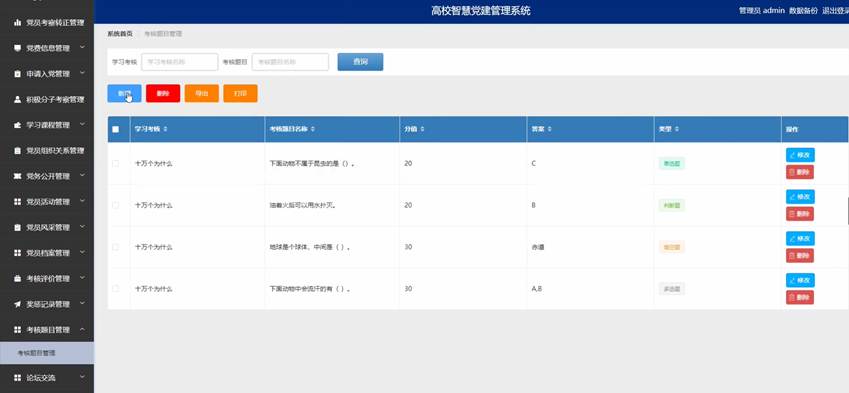
Task: Focus the 考核题目 search input field
Action: [x=290, y=62]
